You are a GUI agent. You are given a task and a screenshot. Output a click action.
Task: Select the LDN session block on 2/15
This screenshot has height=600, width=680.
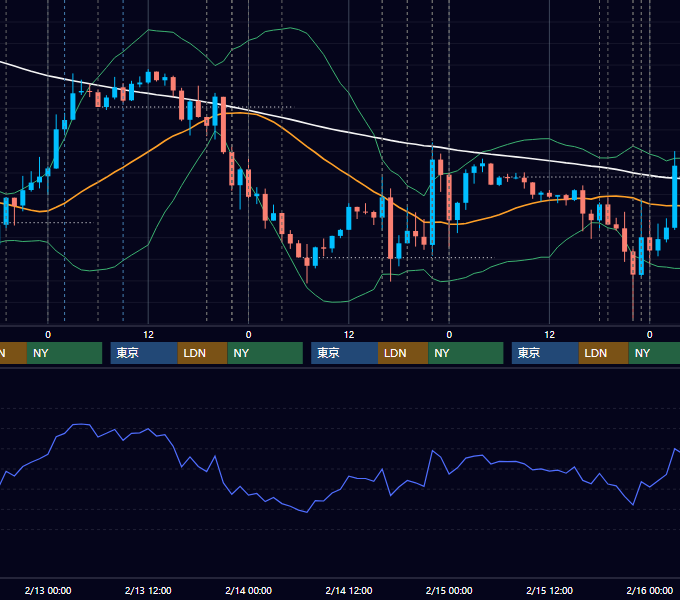[x=603, y=353]
